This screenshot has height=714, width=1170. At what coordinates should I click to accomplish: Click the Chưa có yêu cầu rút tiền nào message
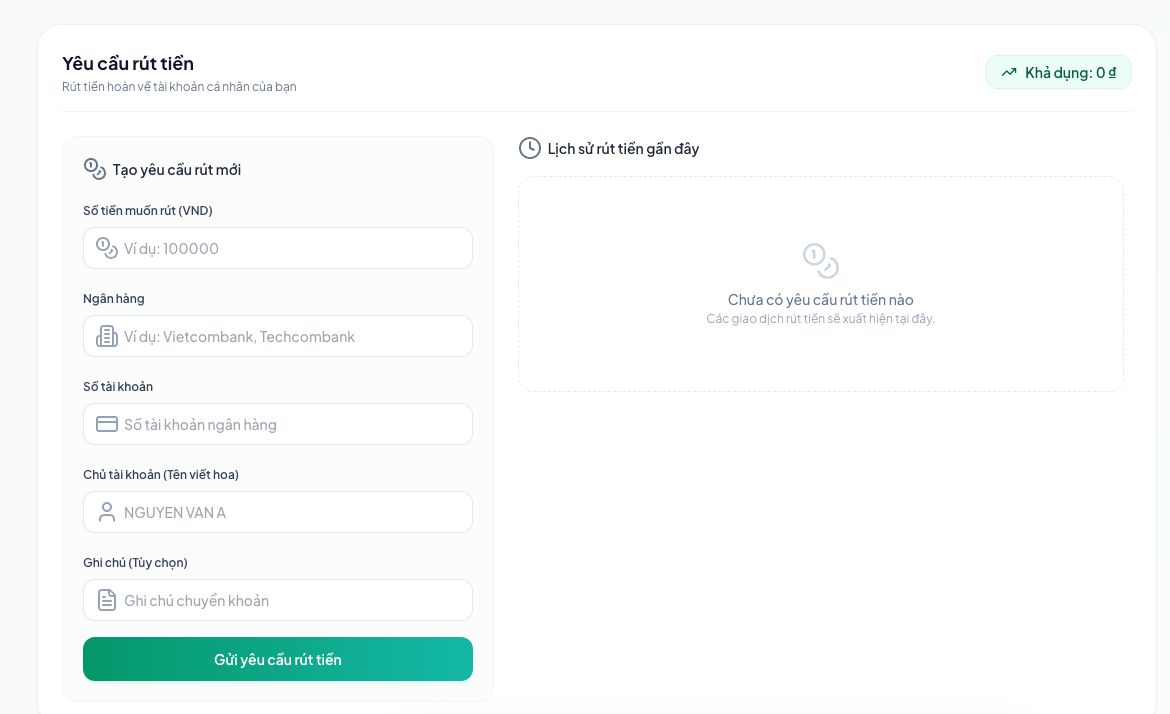pyautogui.click(x=821, y=300)
